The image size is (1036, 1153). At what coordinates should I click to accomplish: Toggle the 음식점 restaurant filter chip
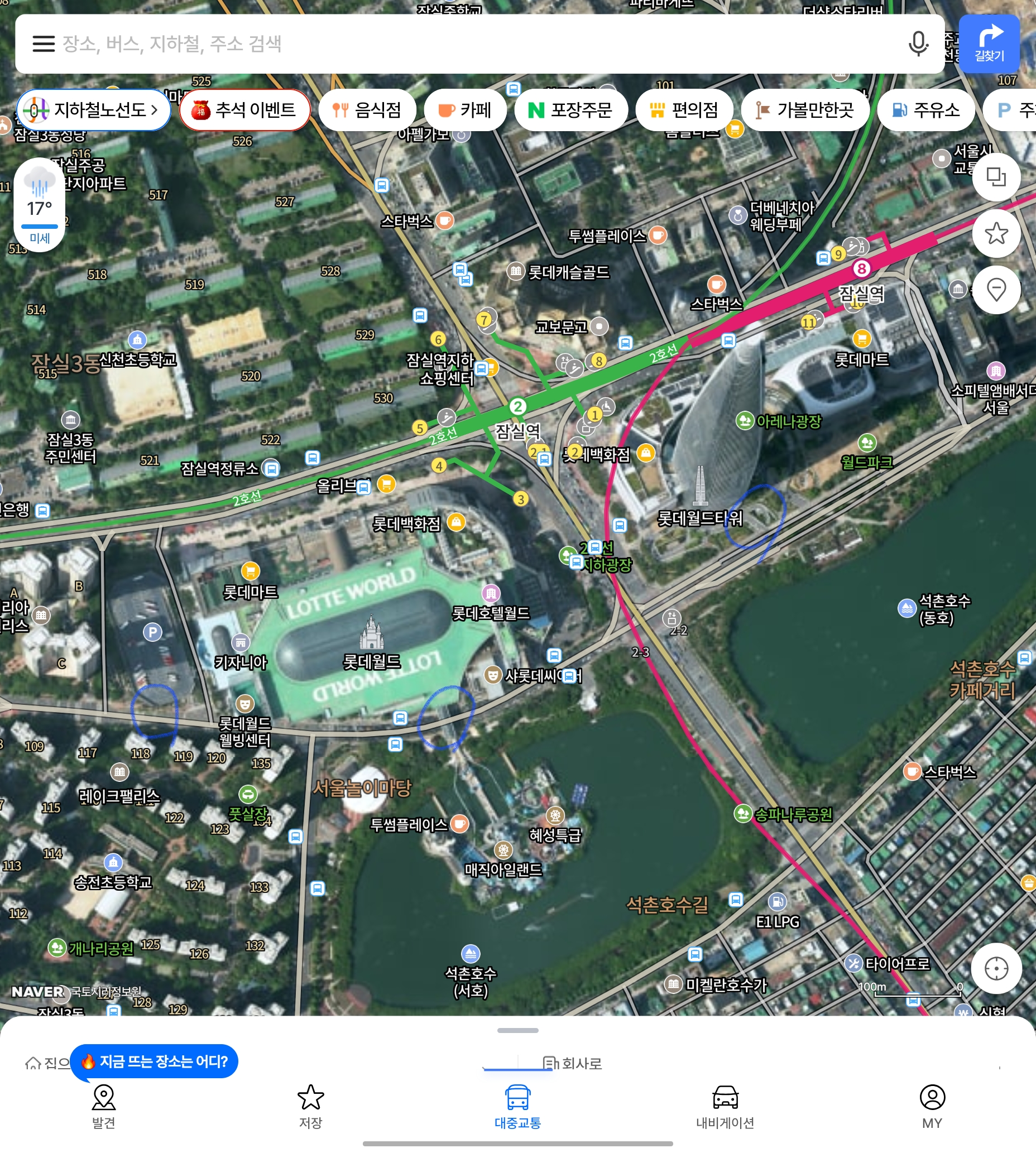click(367, 110)
